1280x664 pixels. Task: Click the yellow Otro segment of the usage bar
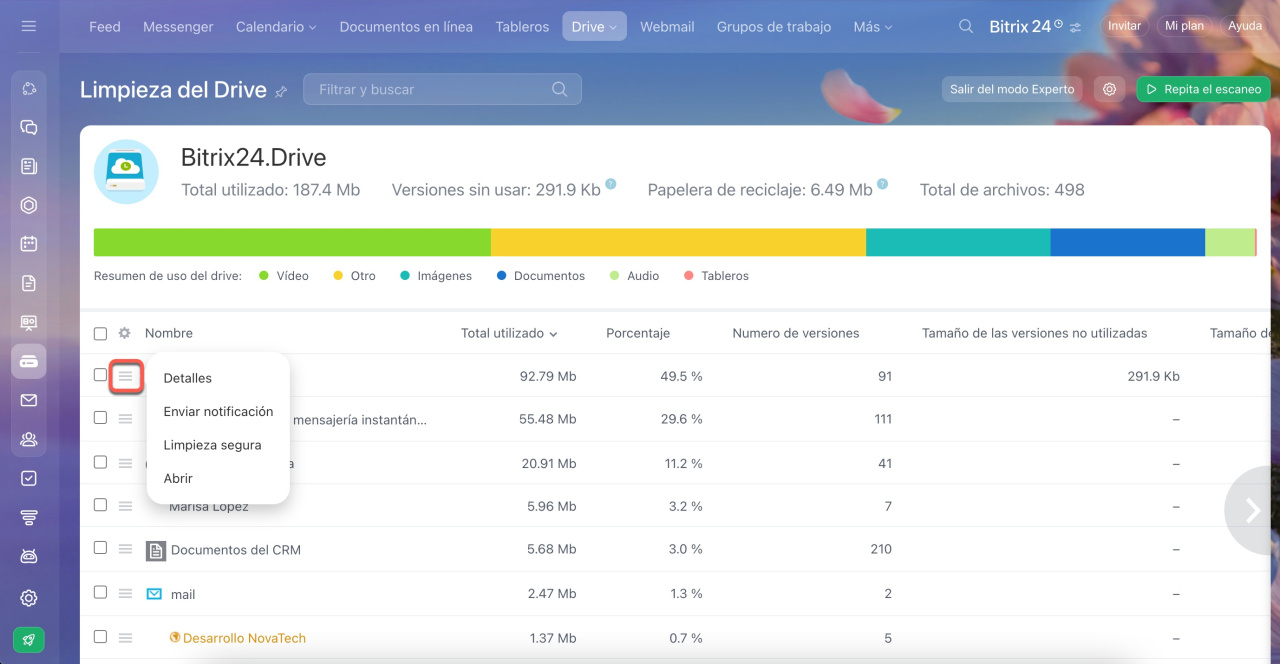[x=678, y=242]
